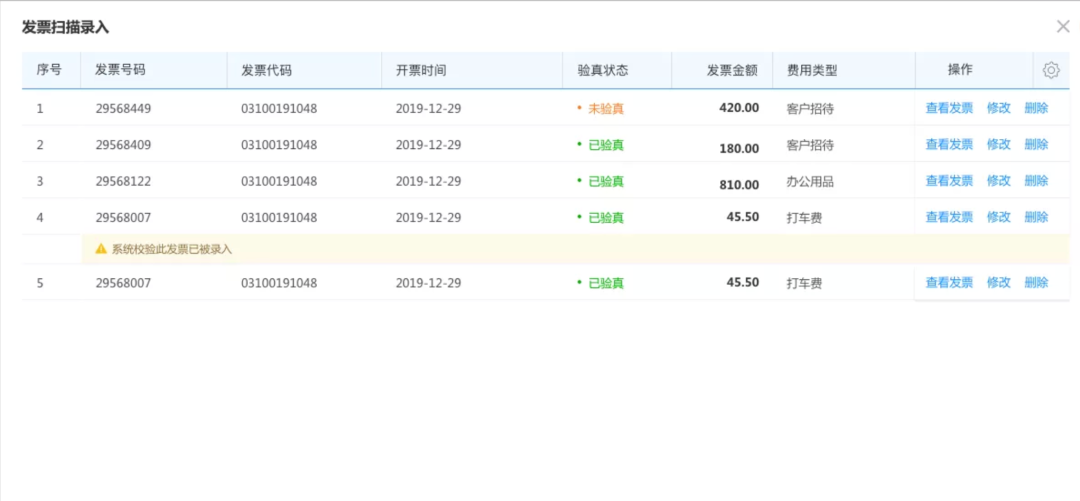Click 修改 in row 4
The height and width of the screenshot is (501, 1080).
pyautogui.click(x=999, y=217)
